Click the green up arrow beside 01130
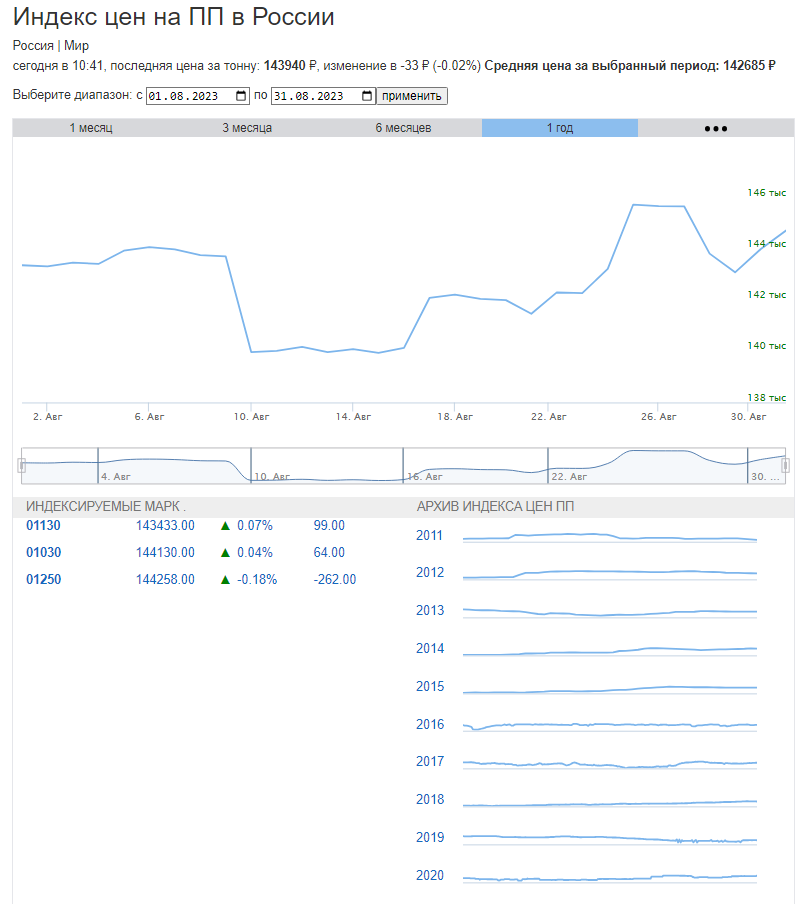The width and height of the screenshot is (807, 904). pyautogui.click(x=225, y=526)
